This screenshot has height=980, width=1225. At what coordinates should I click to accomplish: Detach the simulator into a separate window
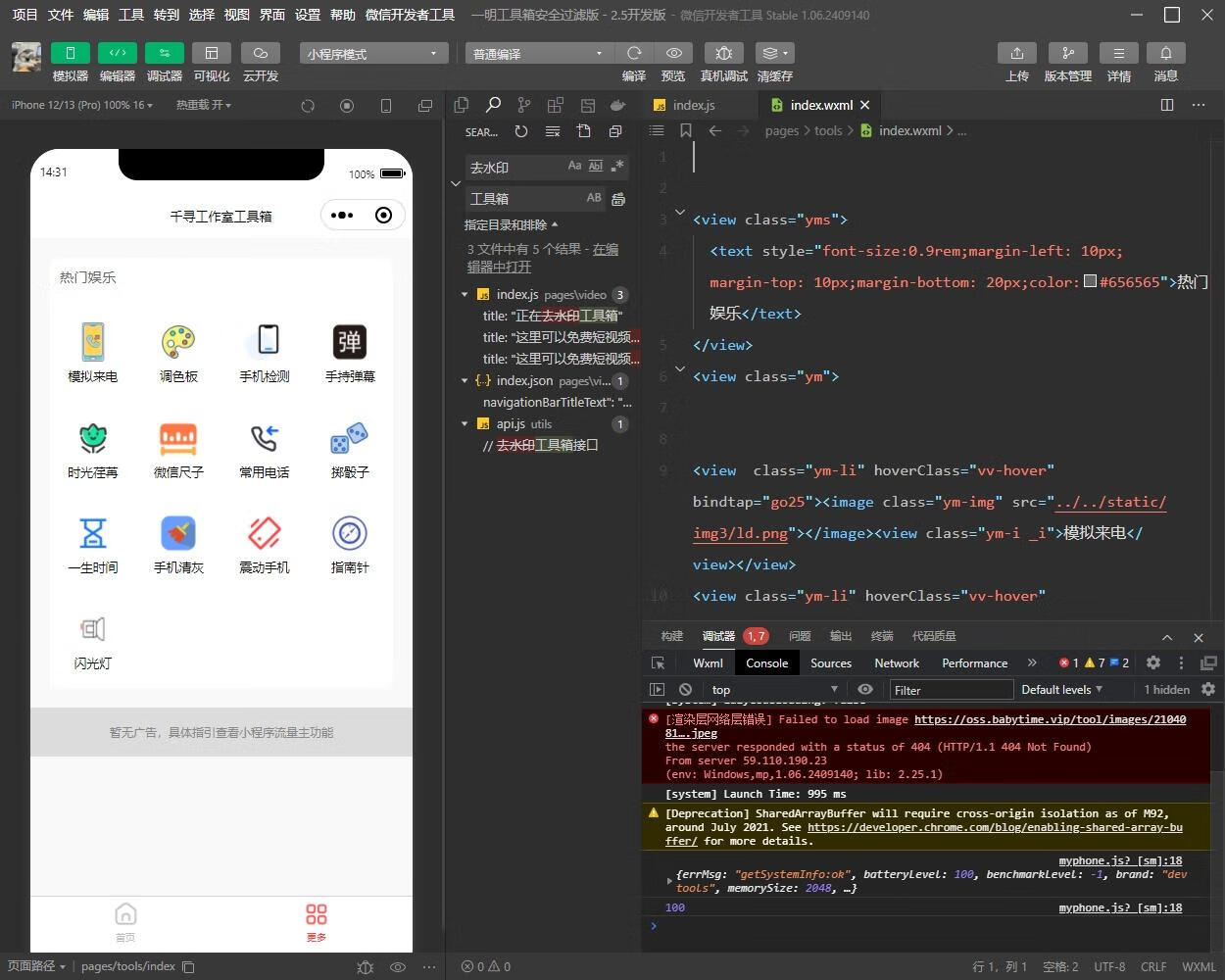point(425,106)
